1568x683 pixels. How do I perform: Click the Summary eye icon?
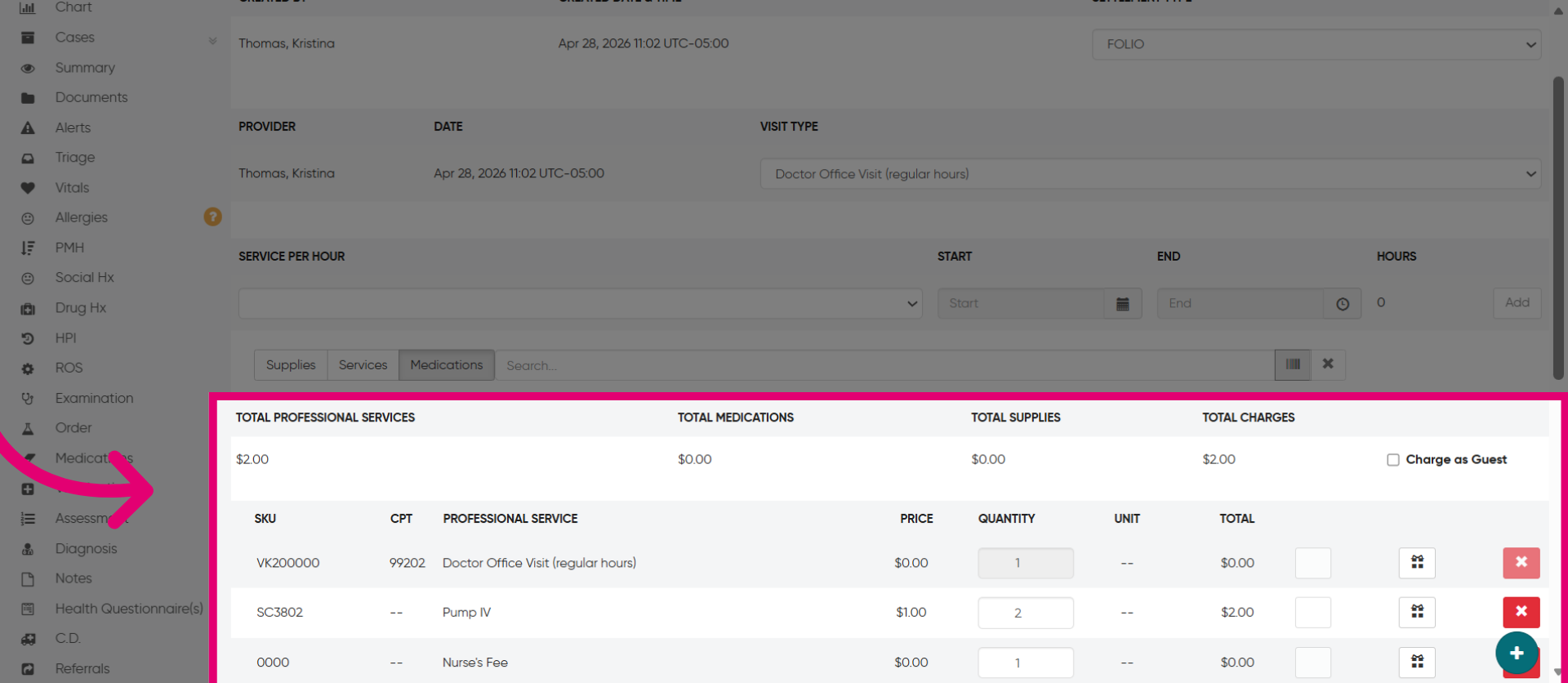point(28,69)
